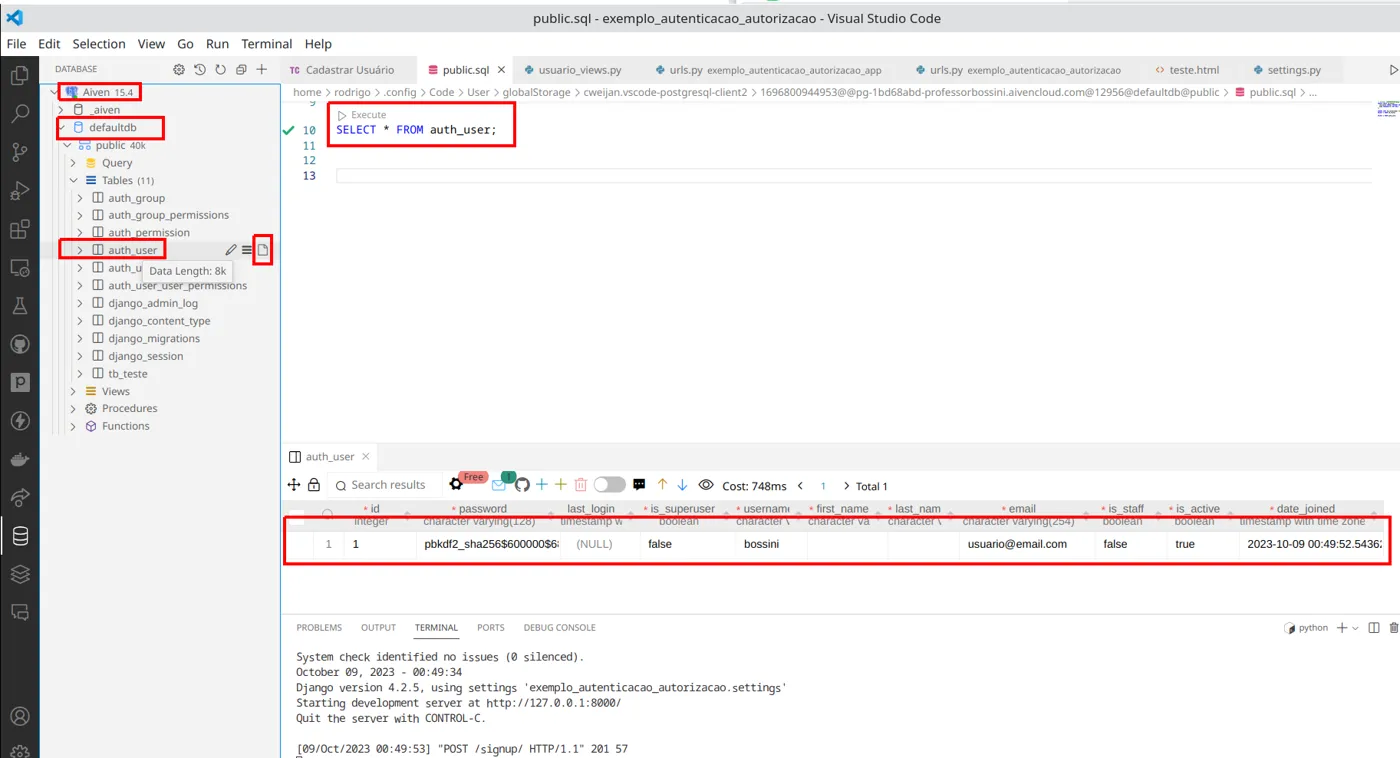1400x758 pixels.
Task: Open the Extensions view
Action: pos(19,229)
